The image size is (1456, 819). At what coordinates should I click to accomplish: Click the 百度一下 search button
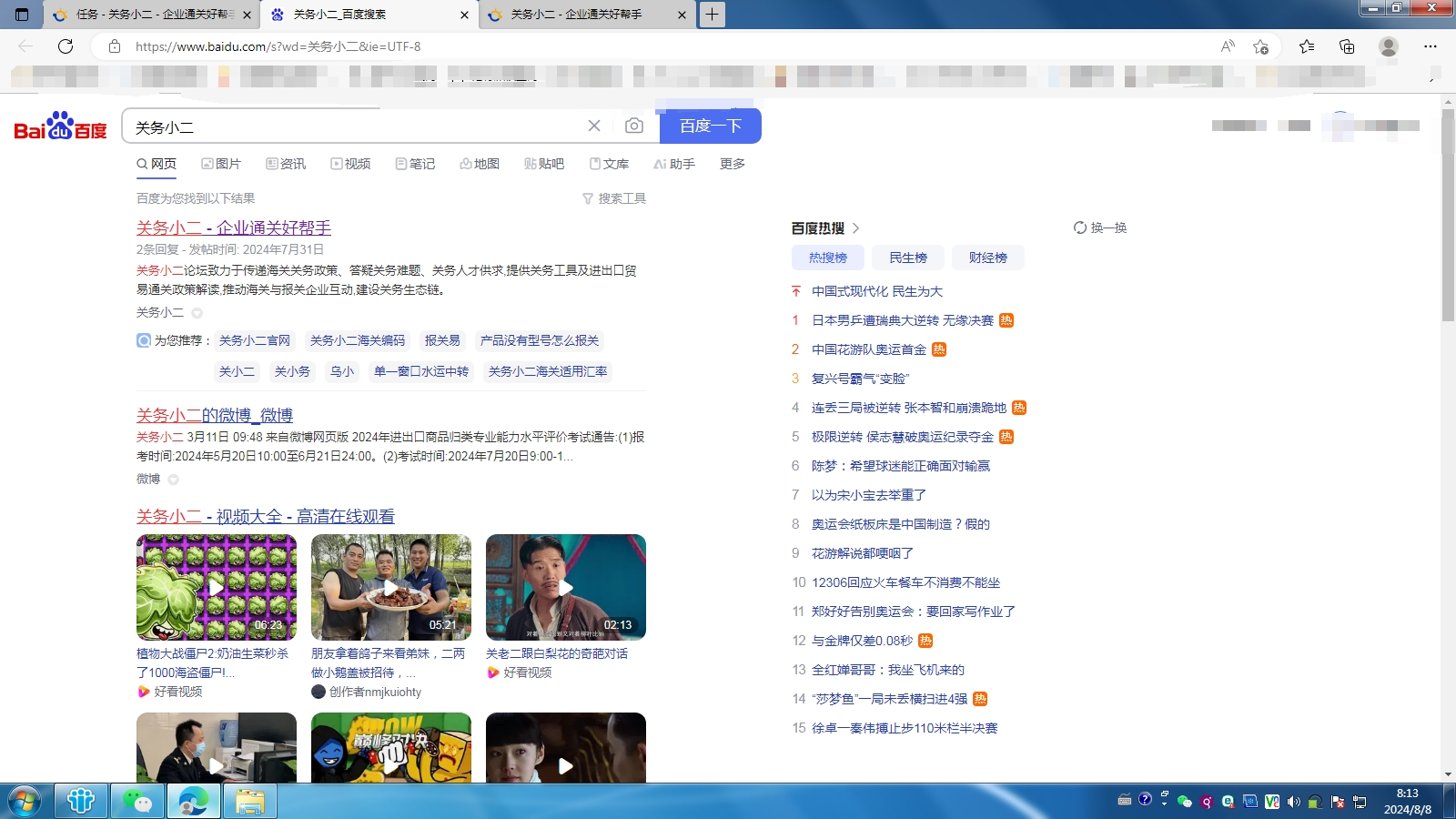coord(711,126)
